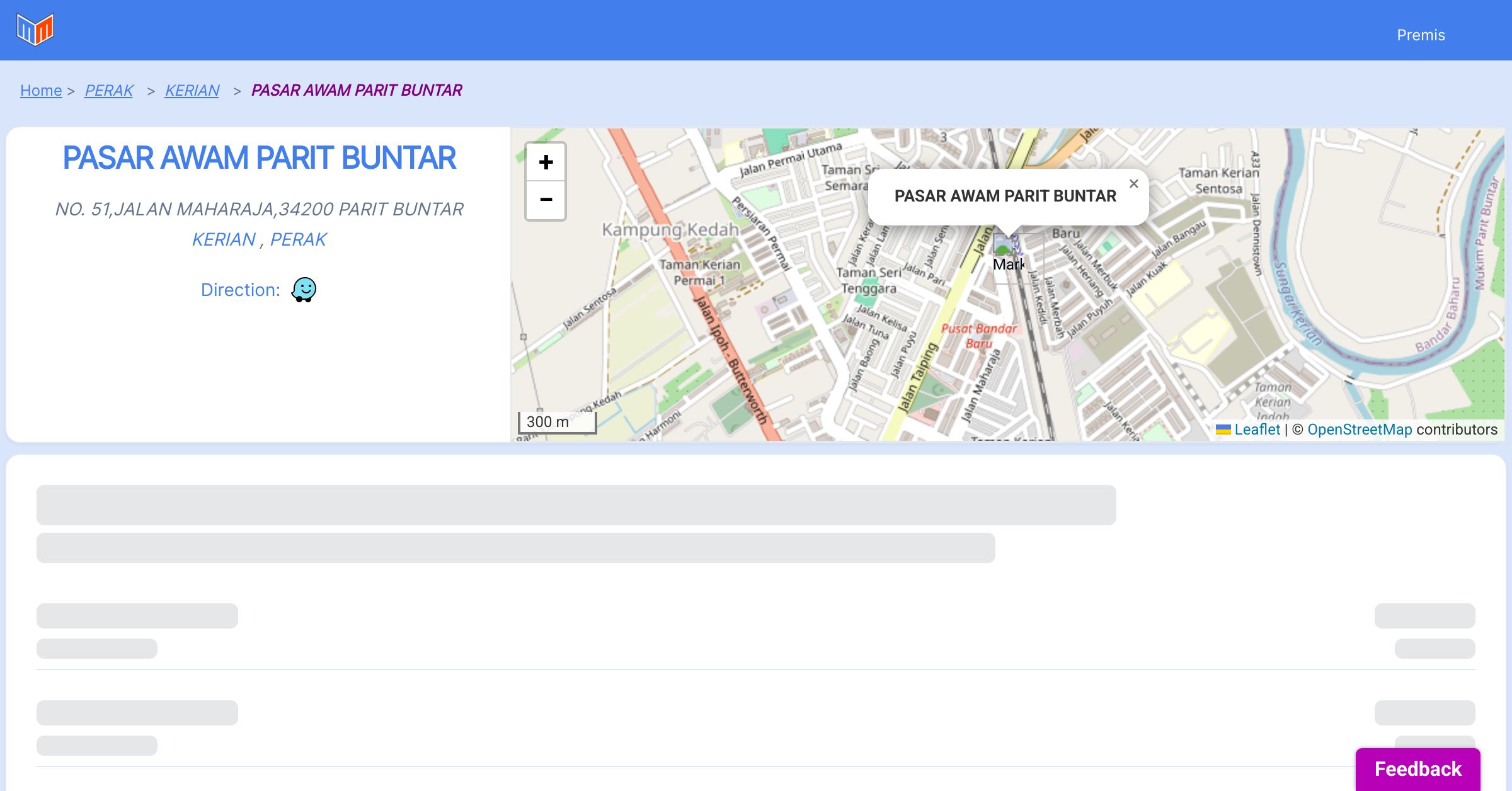The width and height of the screenshot is (1512, 791).
Task: Zoom out on the map
Action: coord(546,200)
